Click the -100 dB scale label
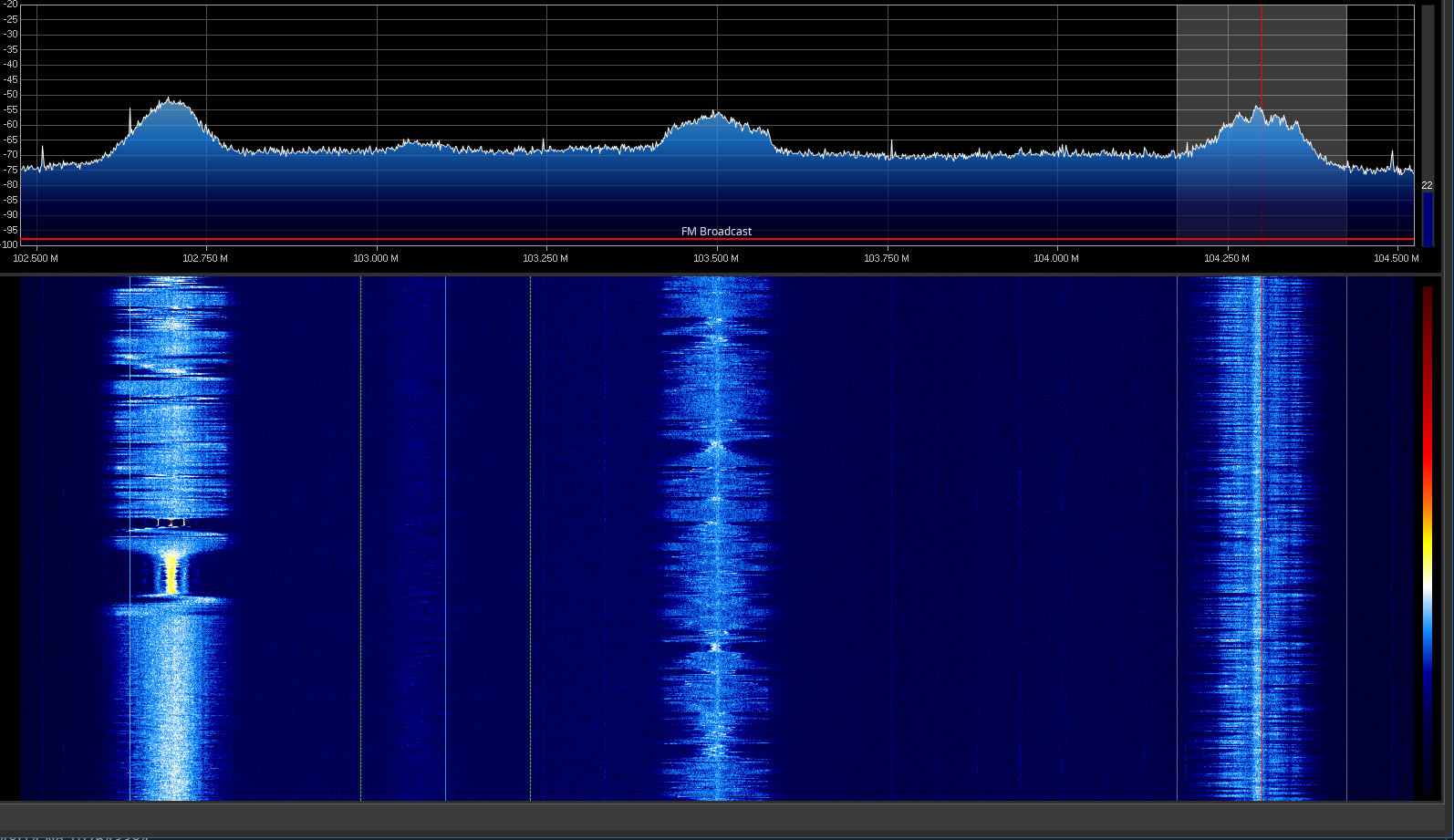Image resolution: width=1454 pixels, height=840 pixels. 9,244
